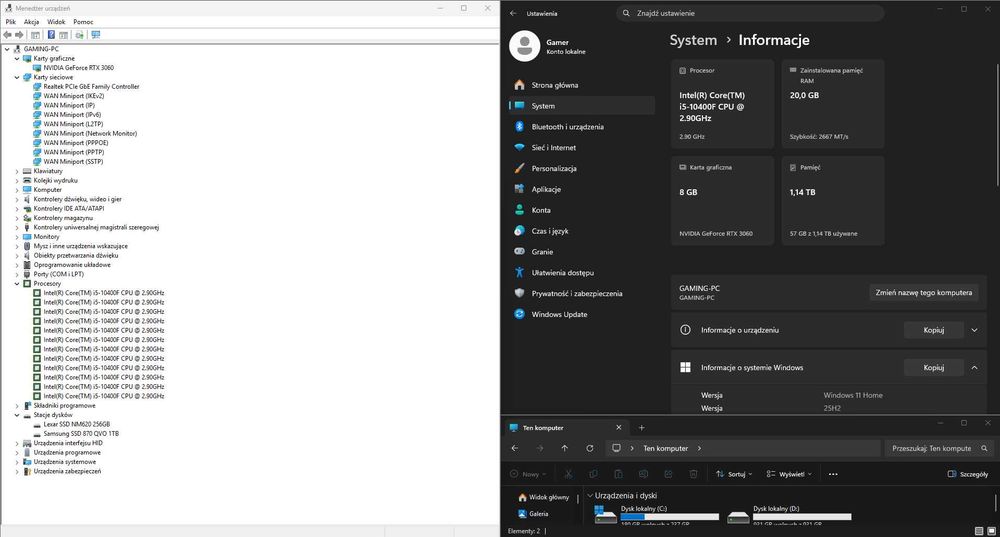
Task: Click the PC icon in the Explorer address bar
Action: coord(616,448)
